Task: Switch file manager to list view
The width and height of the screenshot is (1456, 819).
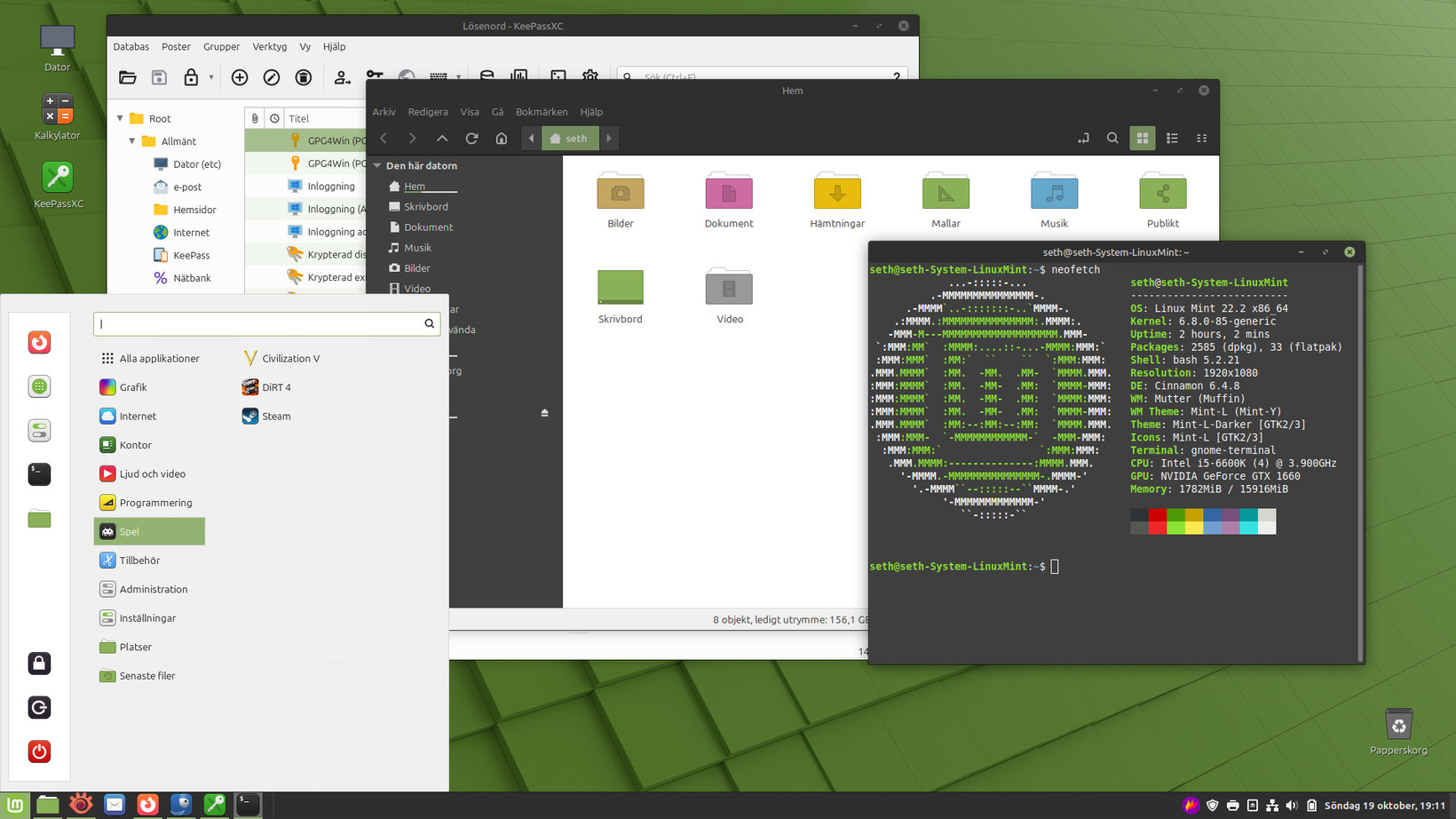Action: pos(1172,139)
